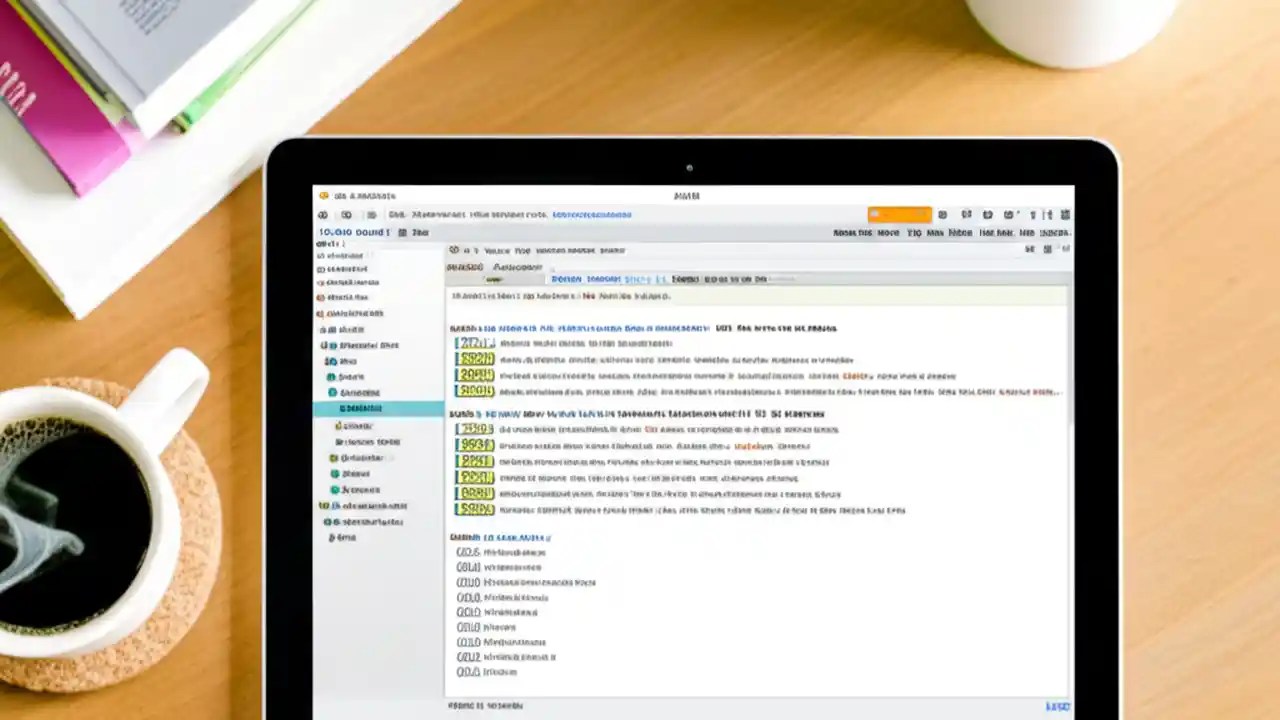Viewport: 1280px width, 720px height.
Task: Open the Move tool icon in the top toolbar
Action: pyautogui.click(x=888, y=232)
